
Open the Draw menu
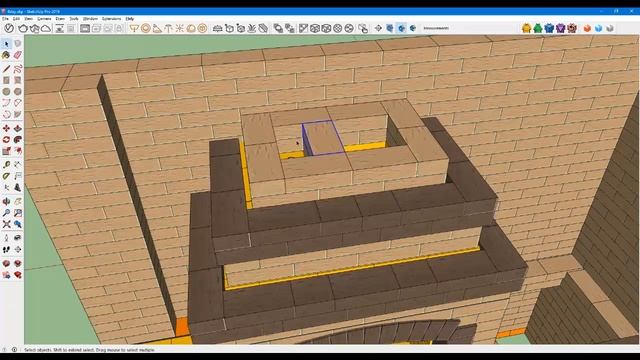(x=60, y=19)
